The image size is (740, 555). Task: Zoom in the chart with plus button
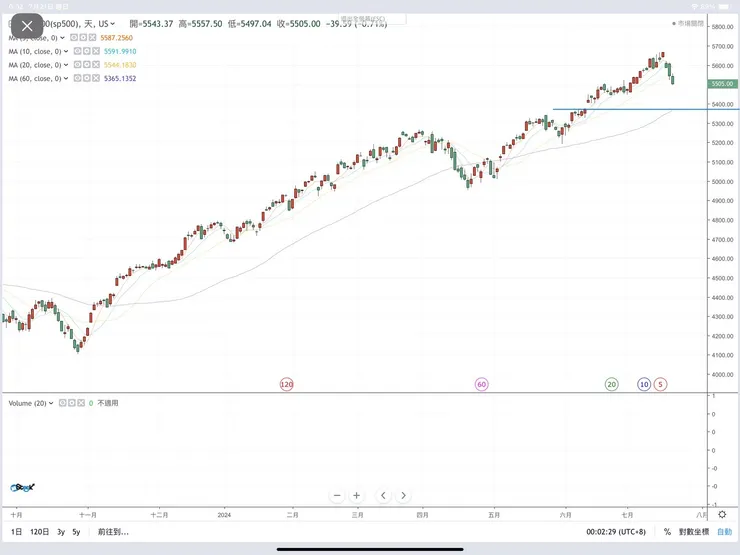click(x=356, y=496)
